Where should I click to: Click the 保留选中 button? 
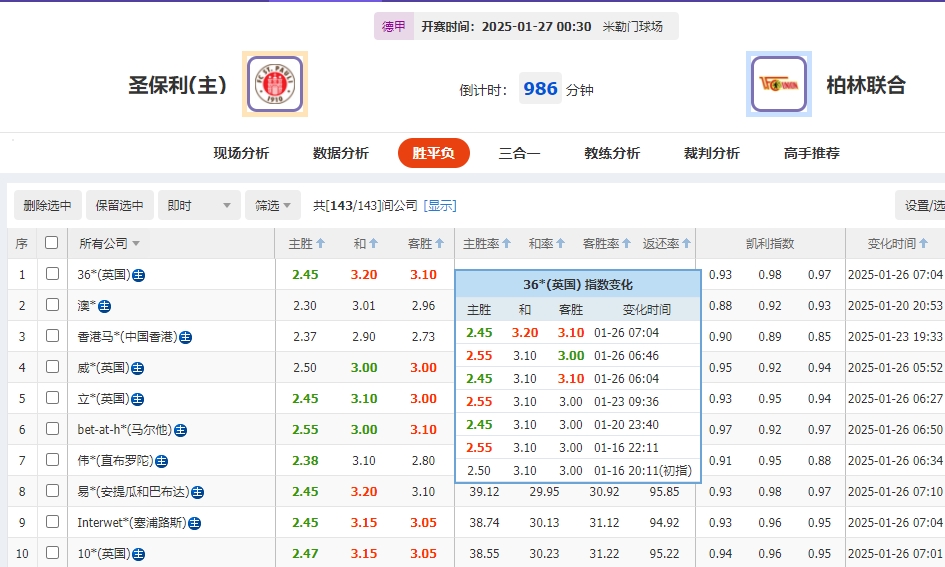coord(120,206)
